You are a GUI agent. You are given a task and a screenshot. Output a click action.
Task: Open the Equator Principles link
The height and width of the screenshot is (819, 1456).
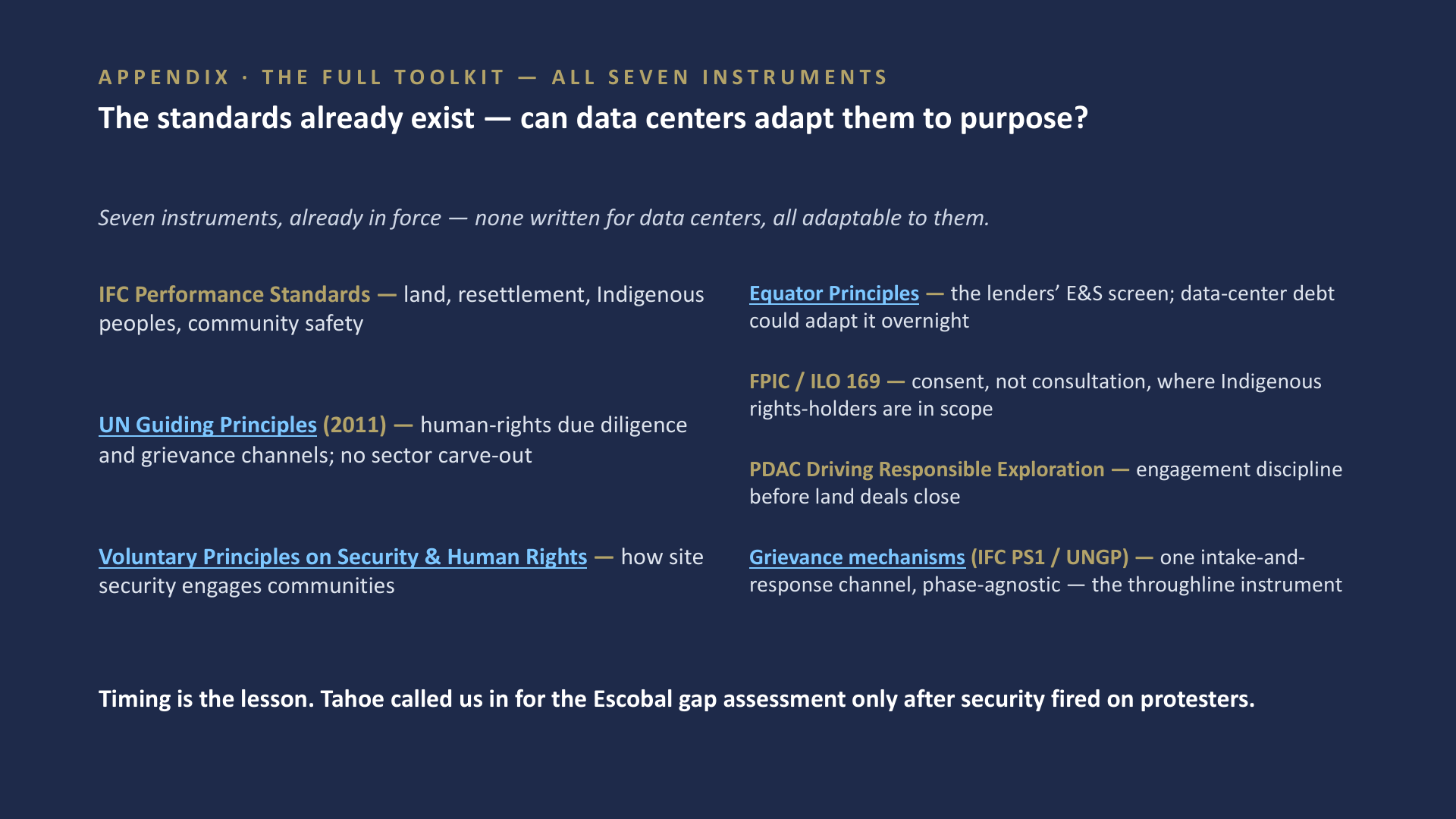coord(833,293)
